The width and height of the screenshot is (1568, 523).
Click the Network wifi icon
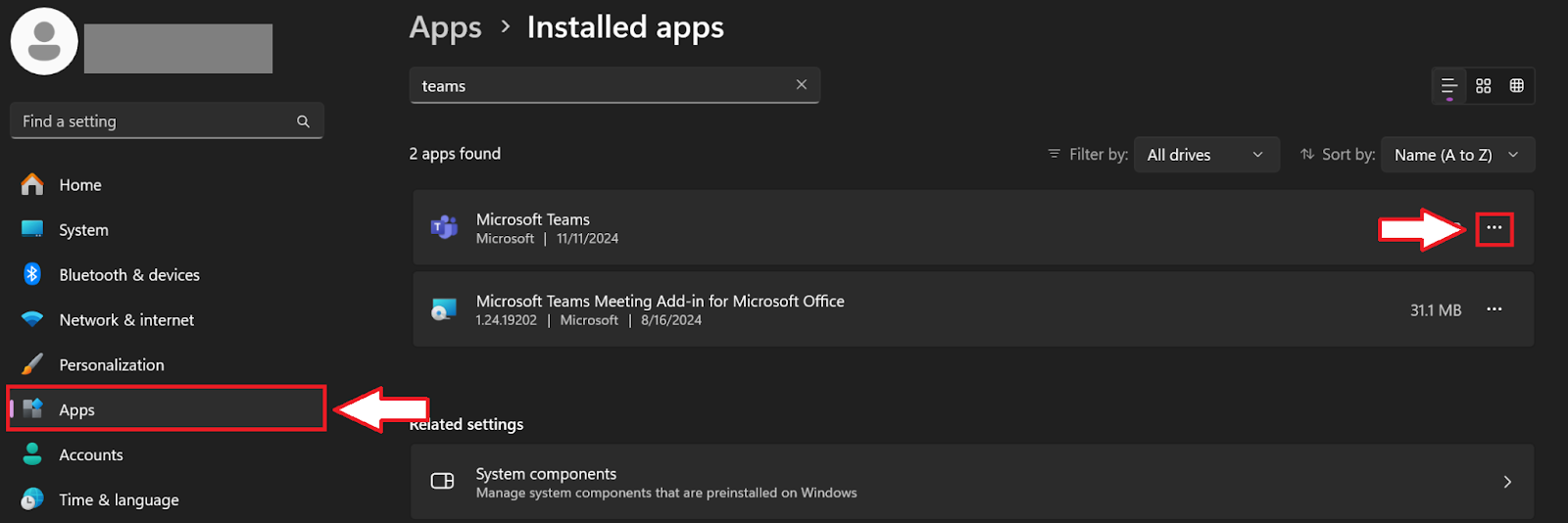[x=32, y=319]
